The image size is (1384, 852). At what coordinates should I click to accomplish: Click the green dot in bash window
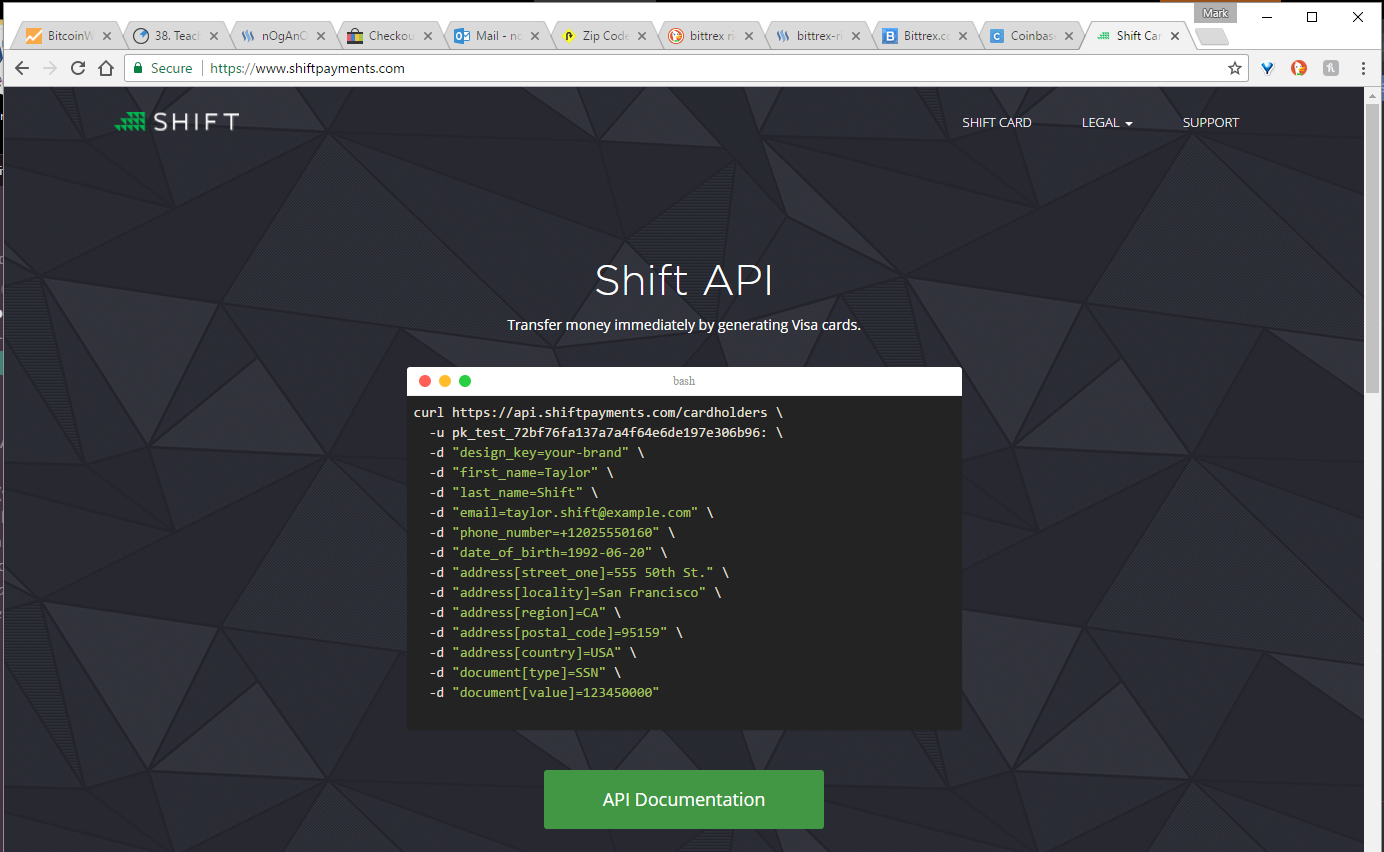tap(465, 381)
